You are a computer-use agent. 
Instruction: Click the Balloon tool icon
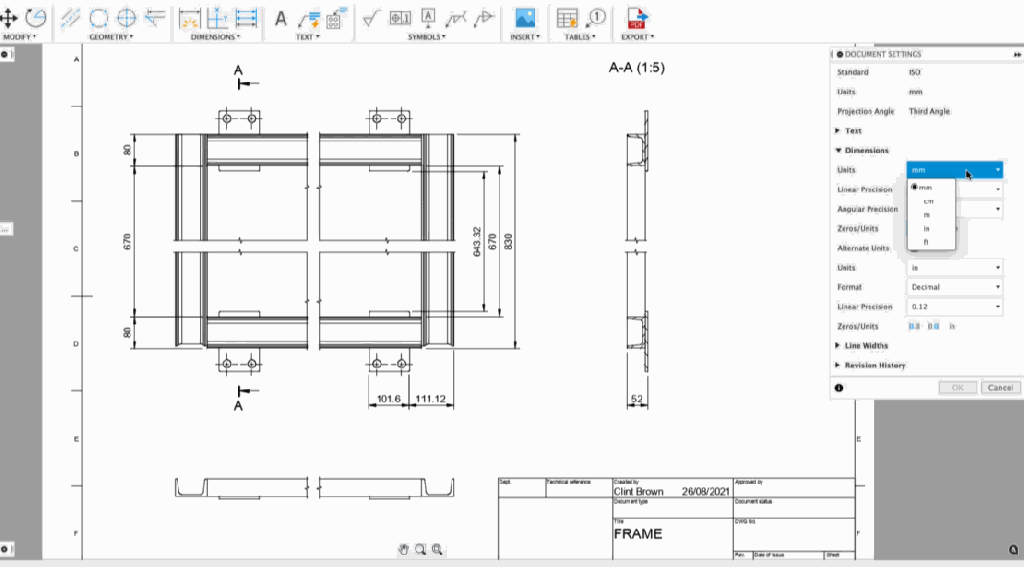pyautogui.click(x=596, y=17)
